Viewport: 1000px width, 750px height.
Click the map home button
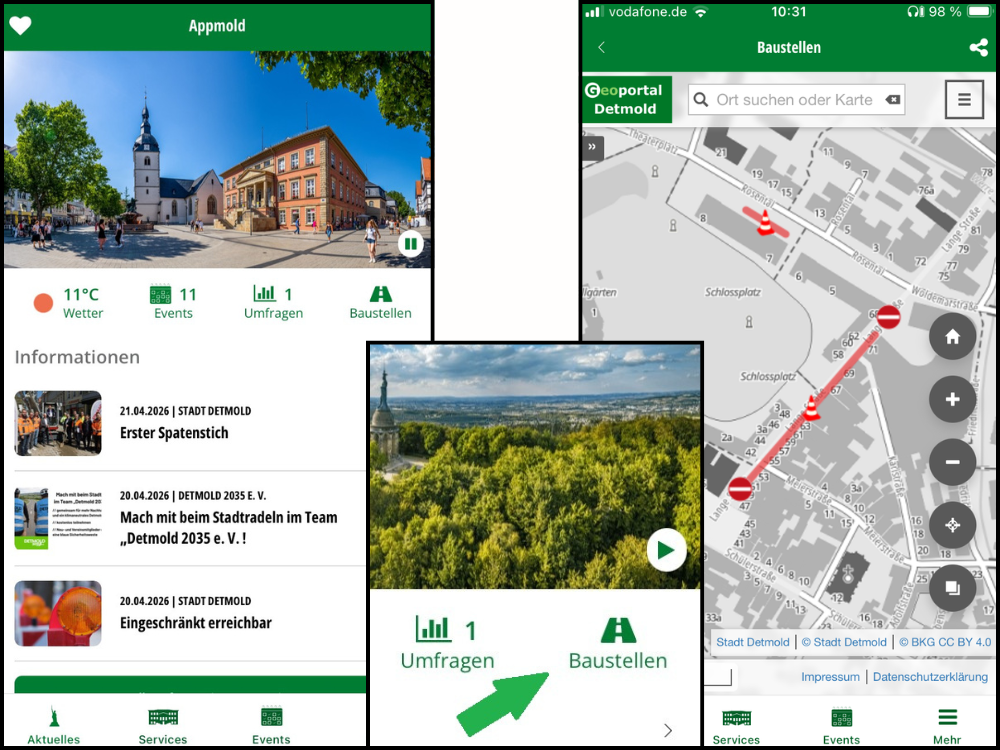[952, 337]
